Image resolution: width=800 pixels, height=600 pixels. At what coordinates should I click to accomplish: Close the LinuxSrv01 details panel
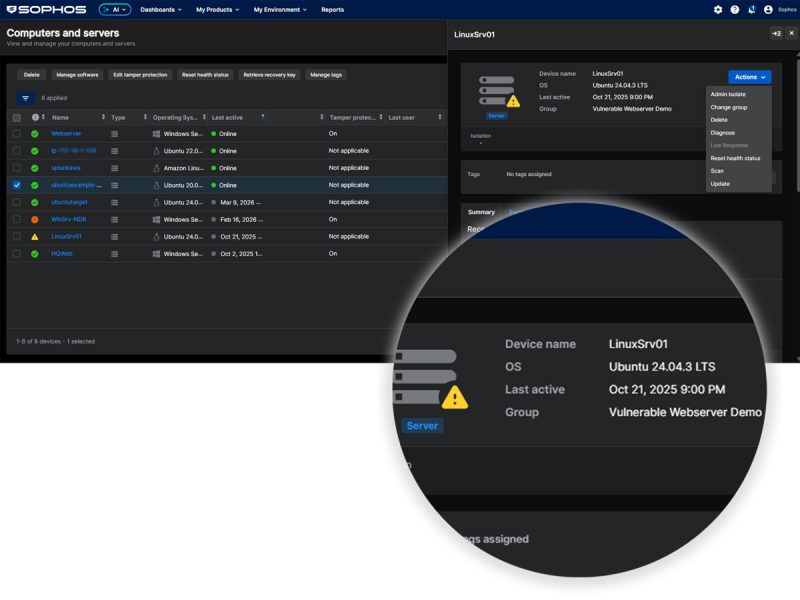coord(791,34)
